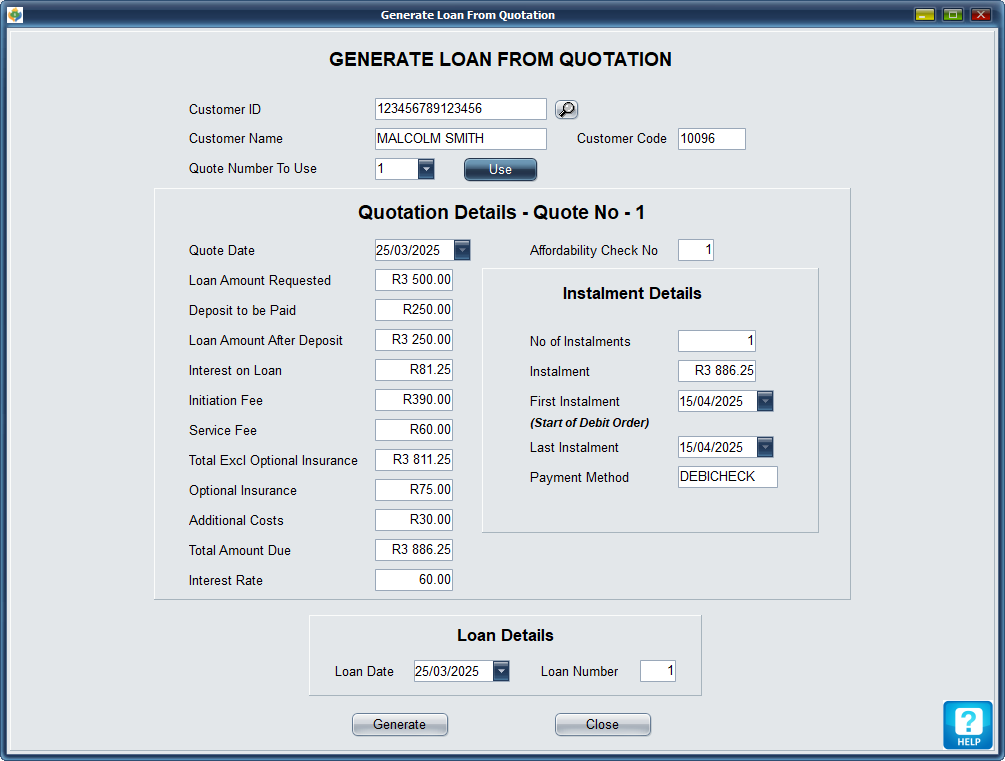Click the Close button
This screenshot has width=1005, height=761.
pos(603,725)
